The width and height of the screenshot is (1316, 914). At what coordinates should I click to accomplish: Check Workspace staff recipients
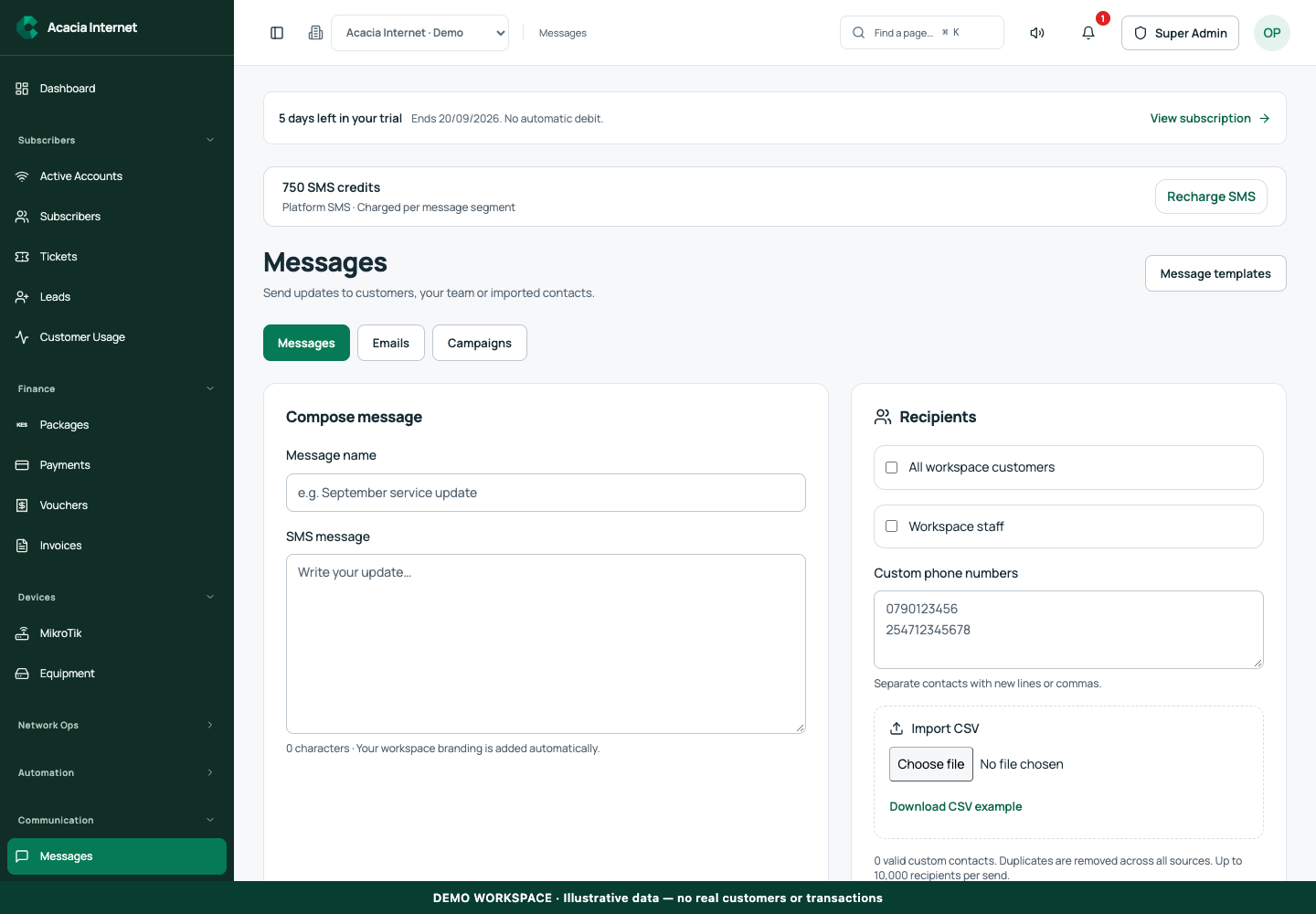tap(892, 526)
